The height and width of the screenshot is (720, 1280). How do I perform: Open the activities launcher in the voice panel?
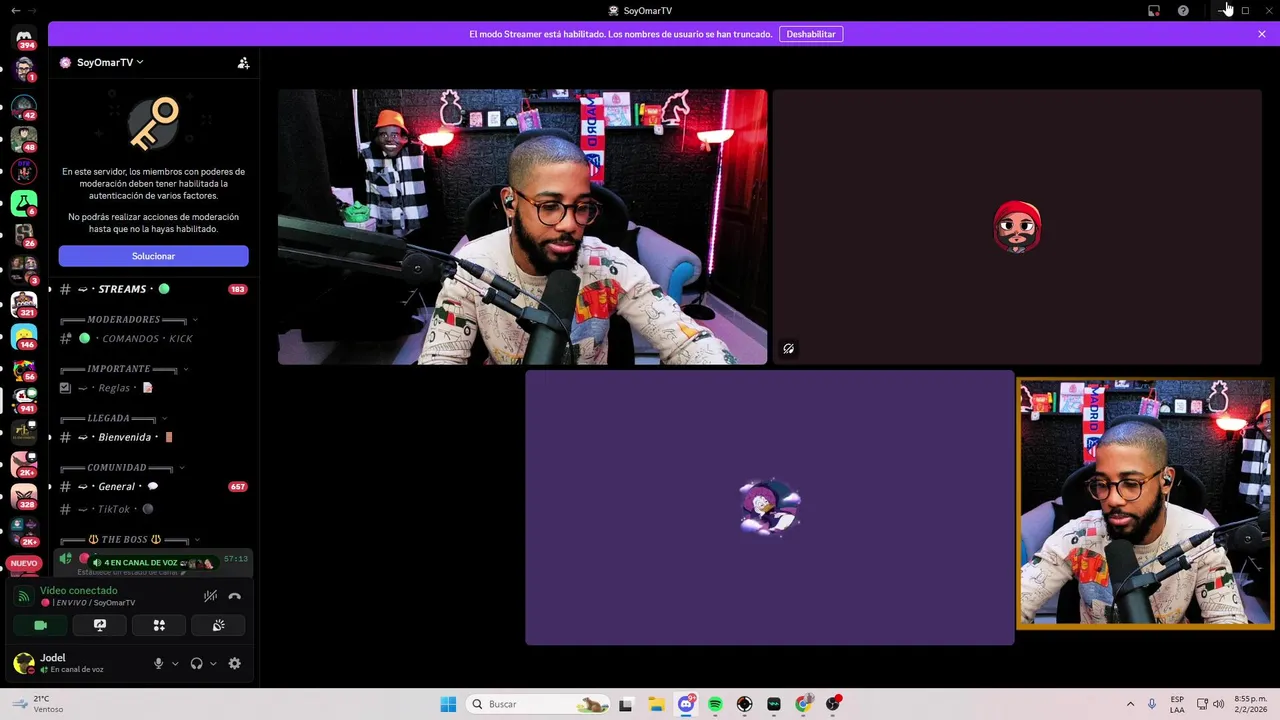point(159,625)
